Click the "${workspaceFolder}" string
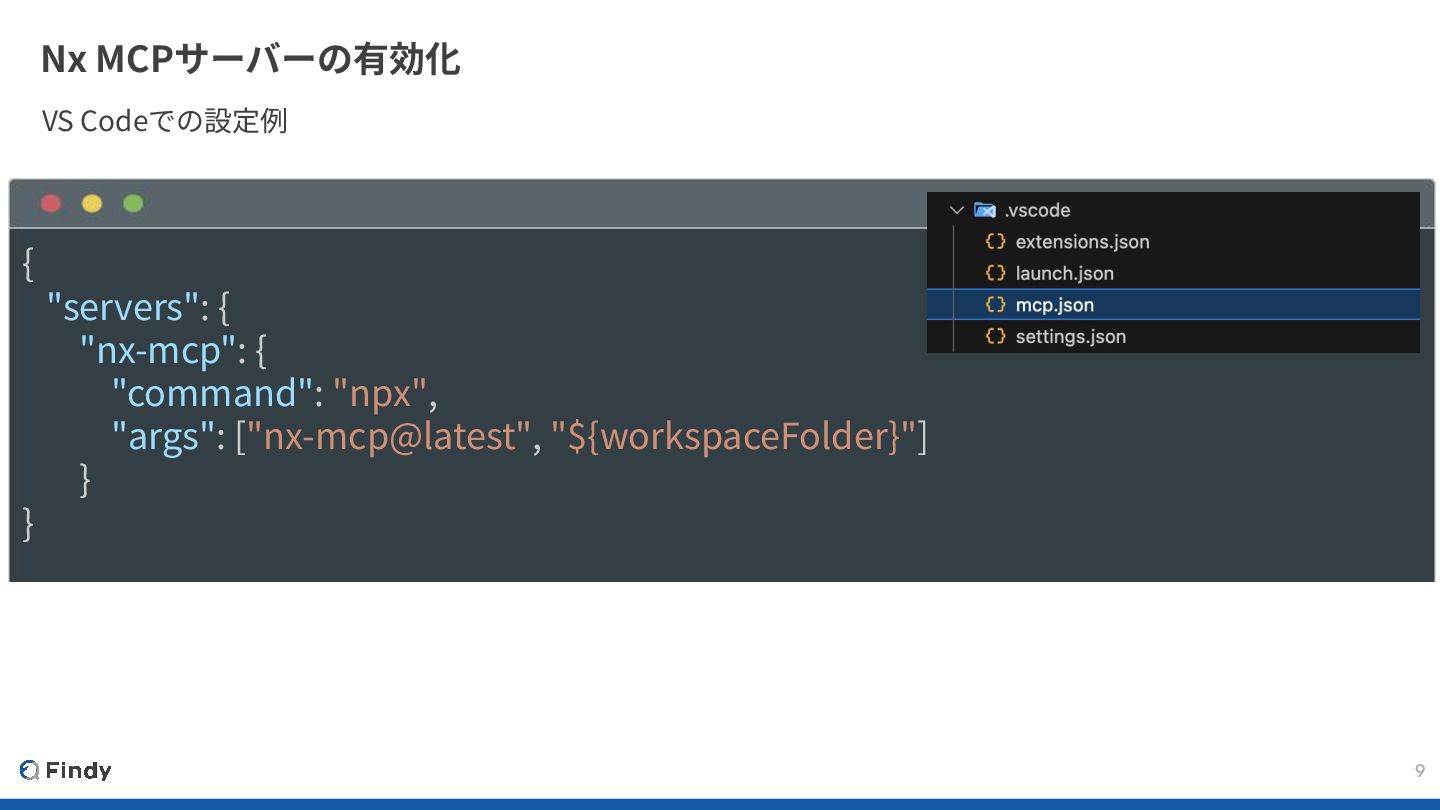Viewport: 1440px width, 810px height. [734, 437]
